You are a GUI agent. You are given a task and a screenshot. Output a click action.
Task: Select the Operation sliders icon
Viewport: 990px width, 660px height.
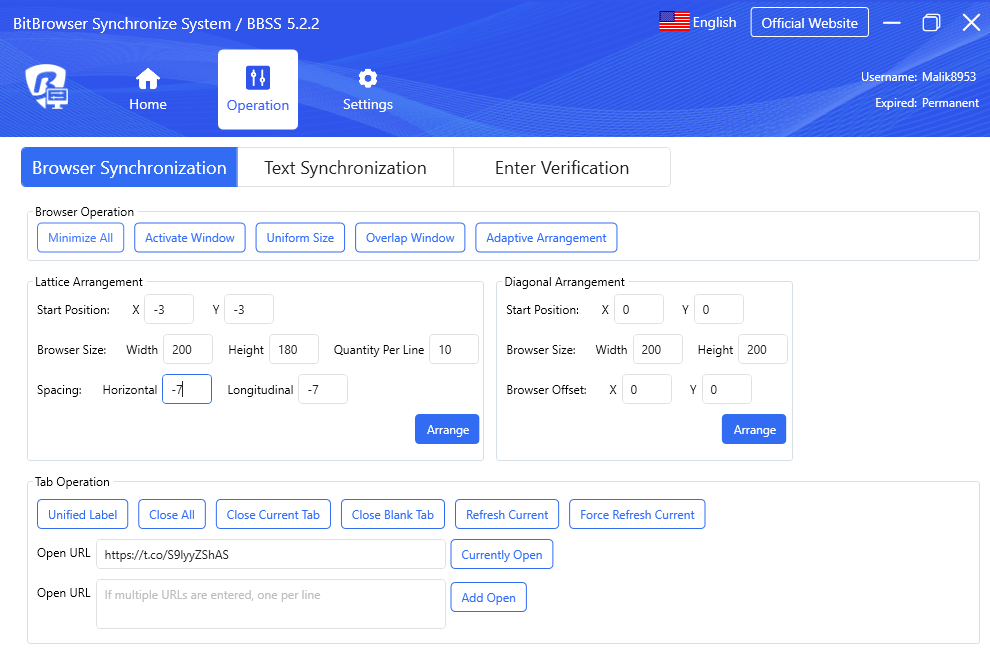click(258, 78)
